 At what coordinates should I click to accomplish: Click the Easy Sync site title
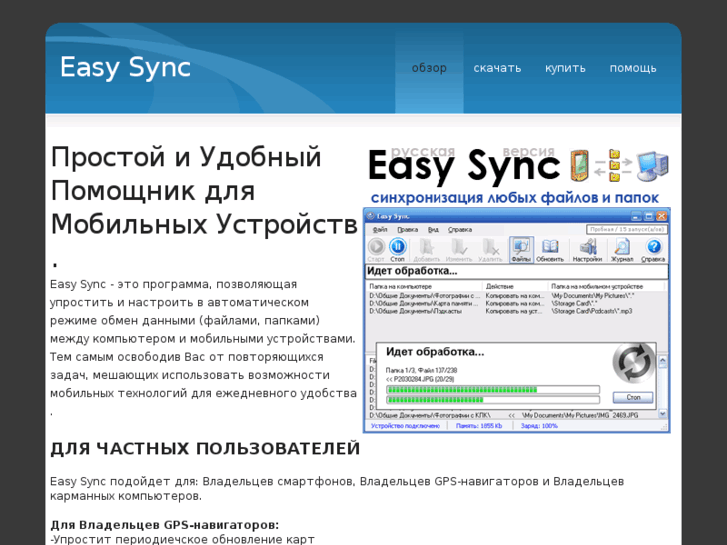point(125,68)
